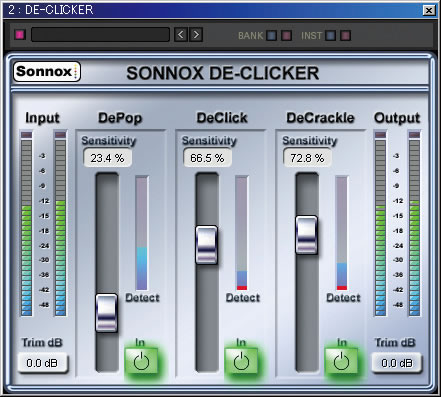Toggle the DeCrackle In power button

point(341,361)
